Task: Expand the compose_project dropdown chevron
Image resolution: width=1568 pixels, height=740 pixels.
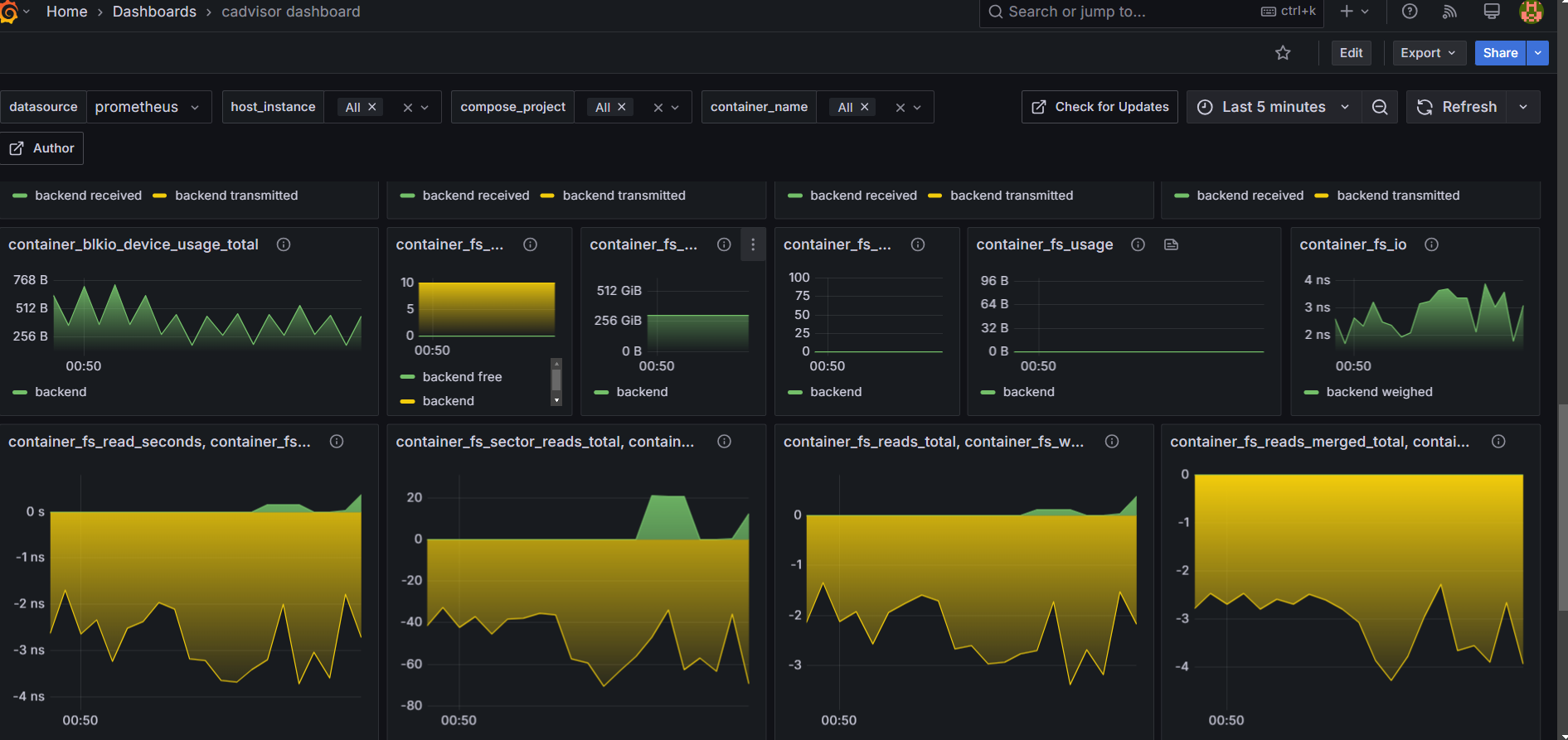Action: (675, 108)
